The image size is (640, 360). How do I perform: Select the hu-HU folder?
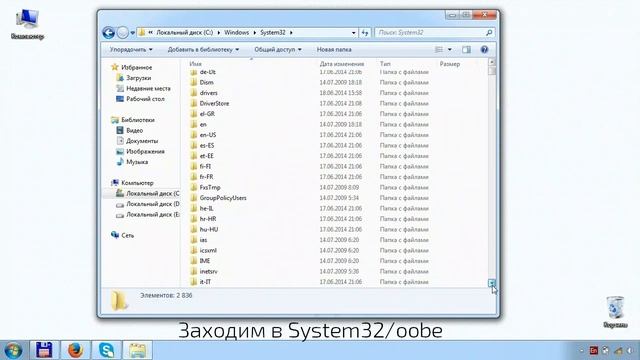click(x=209, y=229)
